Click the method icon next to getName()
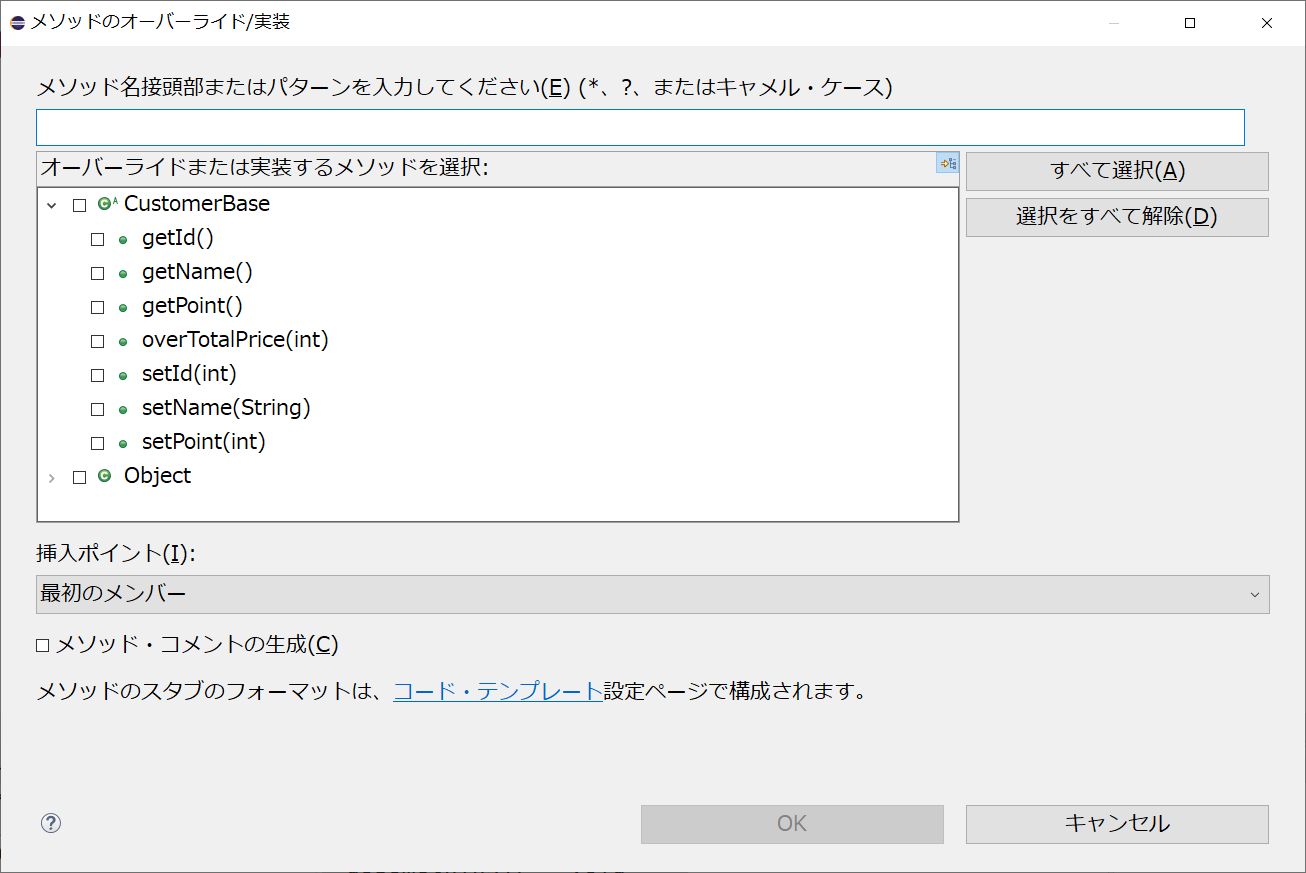Viewport: 1306px width, 873px height. (122, 272)
